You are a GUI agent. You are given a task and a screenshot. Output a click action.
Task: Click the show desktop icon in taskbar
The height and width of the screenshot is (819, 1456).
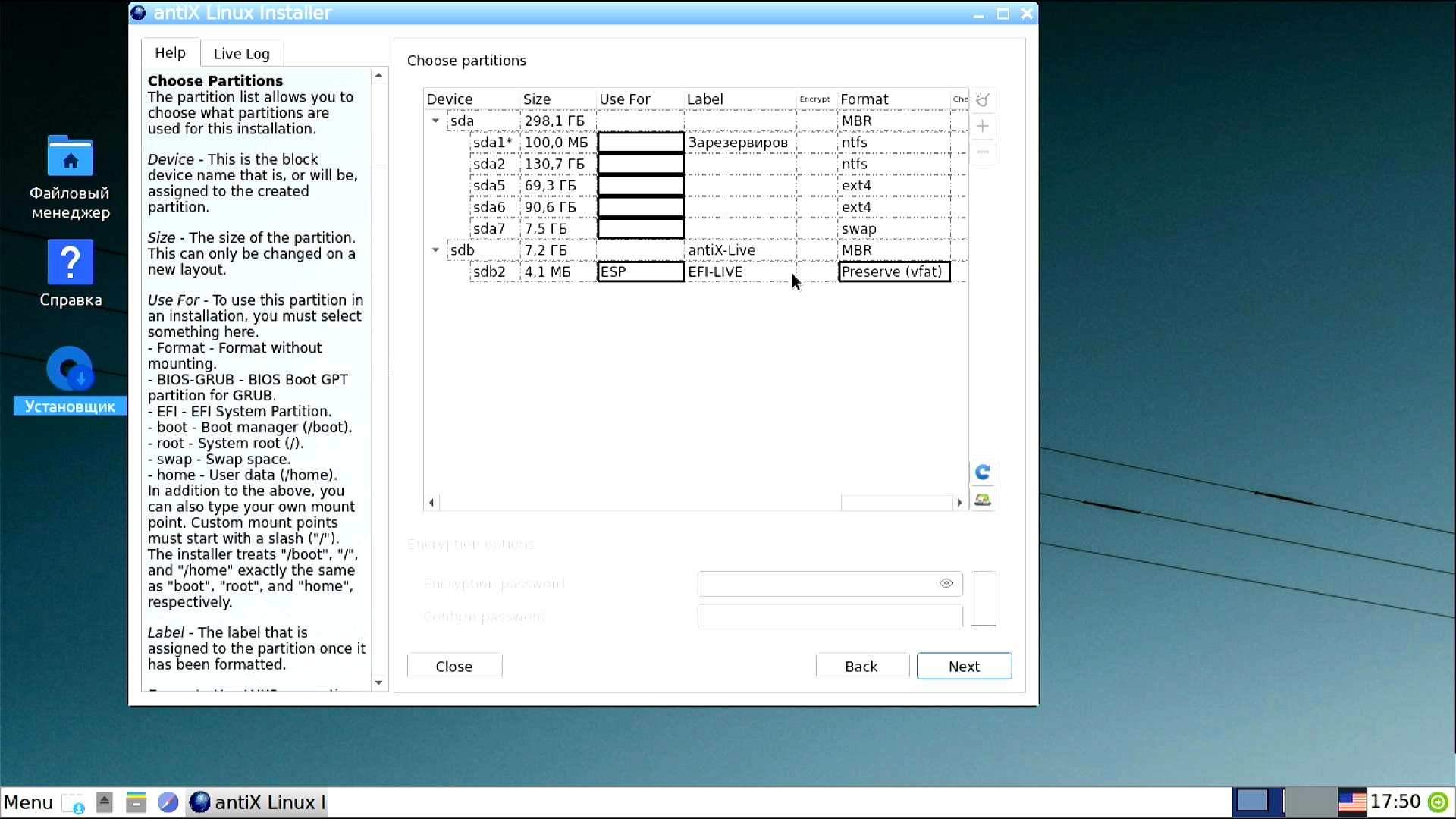74,803
